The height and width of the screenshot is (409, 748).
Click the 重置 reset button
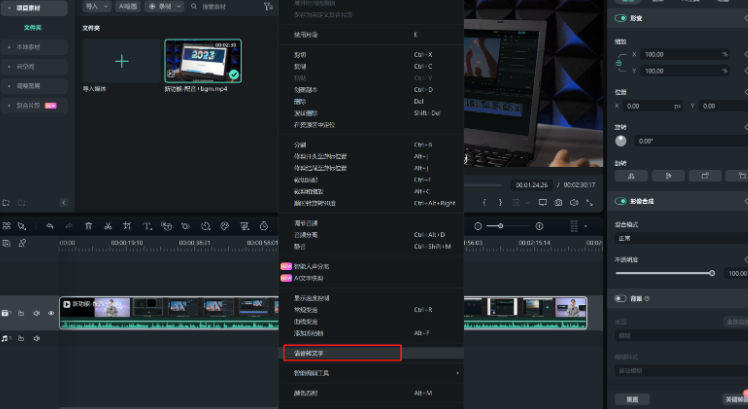coord(632,398)
